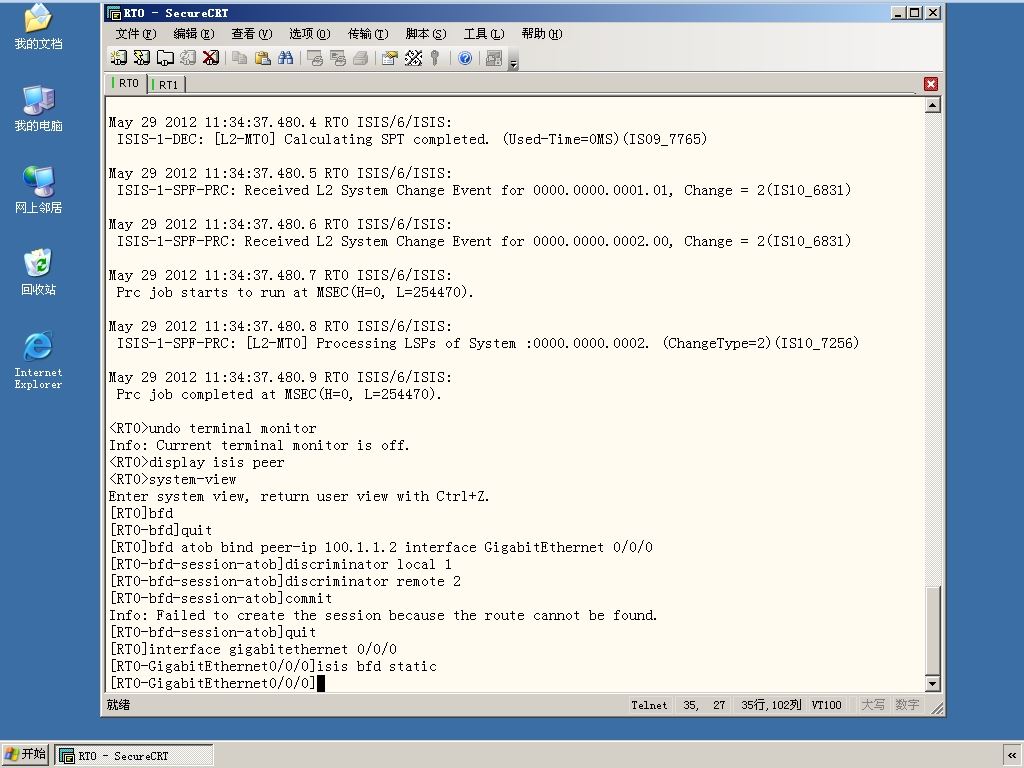Click the line ending 'isis bfd static'
1024x768 pixels.
(x=273, y=666)
